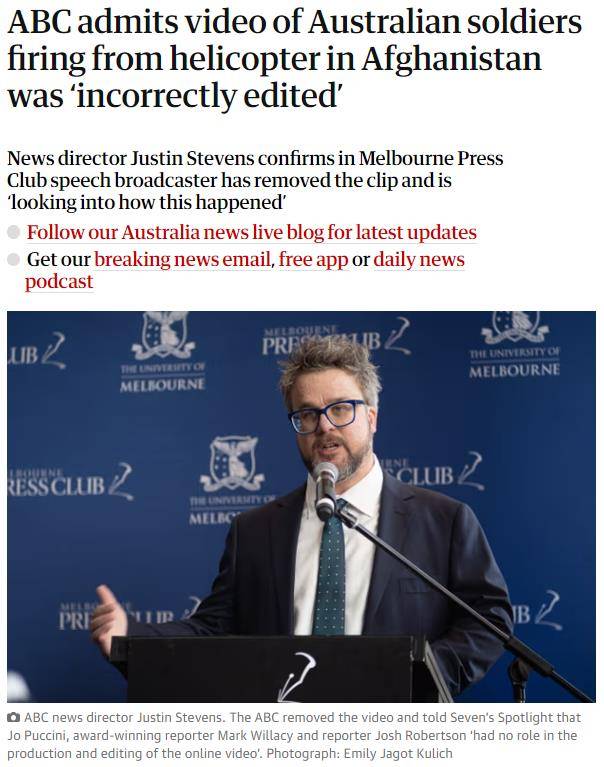
Task: Click the photo caption text about Seven's Spotlight
Action: (294, 735)
